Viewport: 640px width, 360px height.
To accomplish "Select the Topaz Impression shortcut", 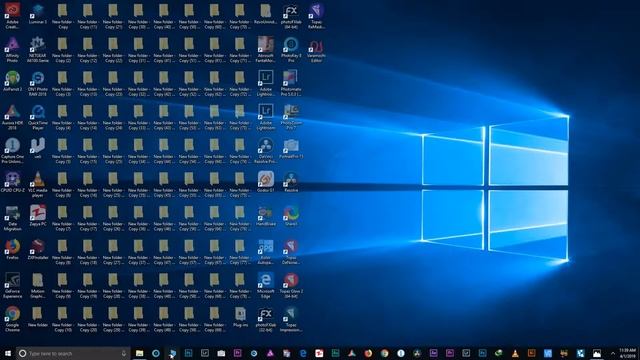I will pyautogui.click(x=291, y=320).
